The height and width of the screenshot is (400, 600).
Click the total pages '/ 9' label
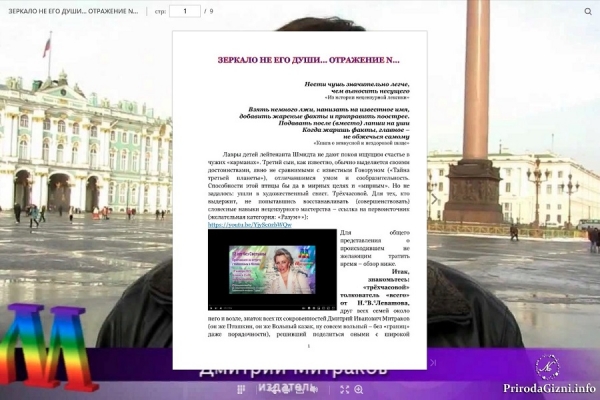[209, 11]
